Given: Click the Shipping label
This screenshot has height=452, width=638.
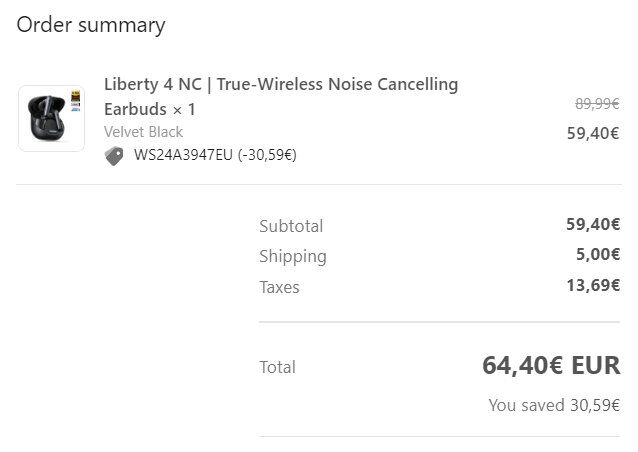Looking at the screenshot, I should (293, 257).
